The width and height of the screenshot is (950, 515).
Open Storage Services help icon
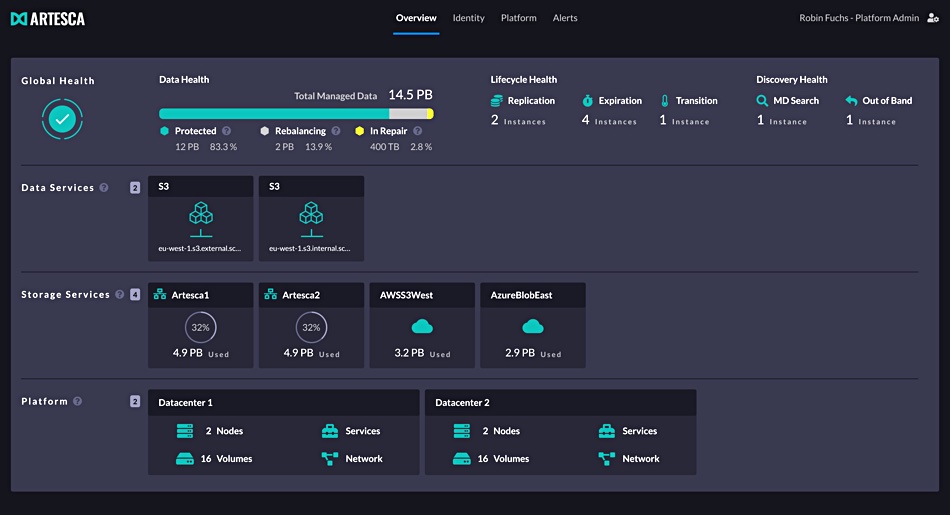point(119,294)
